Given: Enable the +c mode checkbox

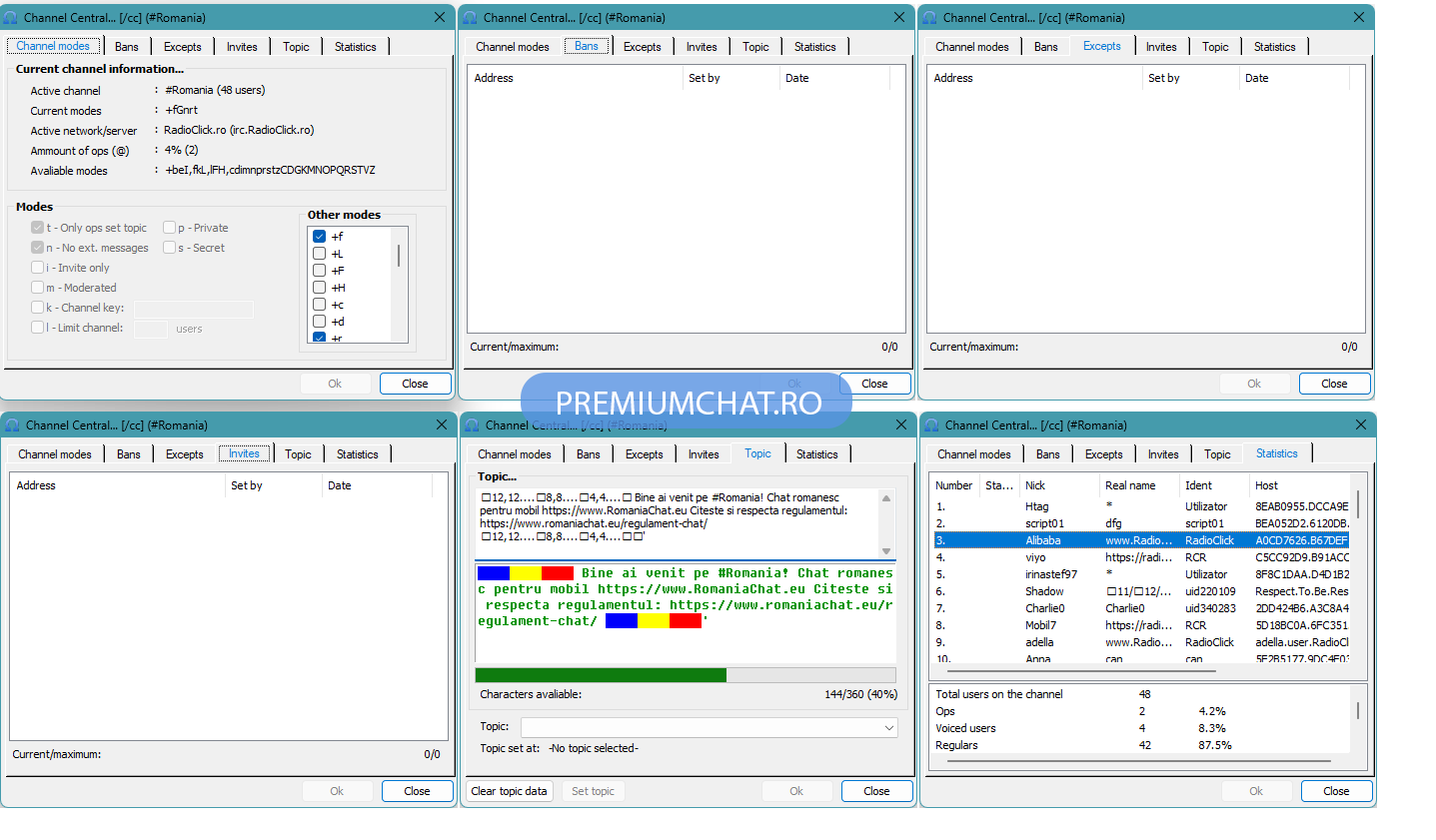Looking at the screenshot, I should [320, 305].
